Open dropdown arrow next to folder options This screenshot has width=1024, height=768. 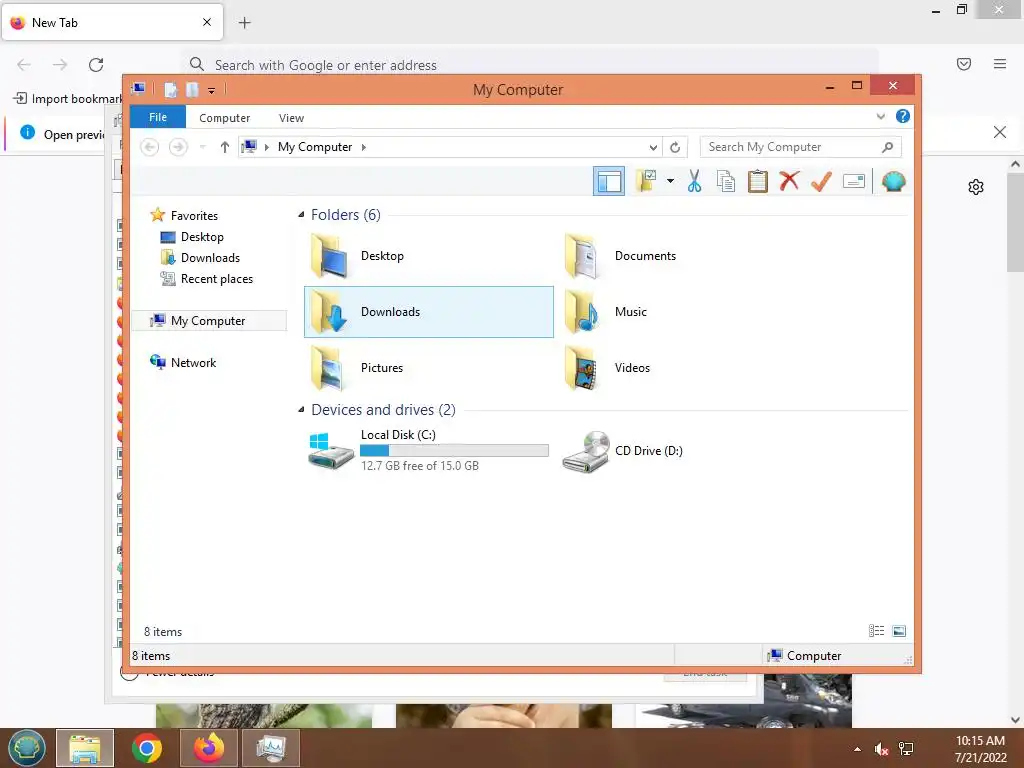(670, 181)
